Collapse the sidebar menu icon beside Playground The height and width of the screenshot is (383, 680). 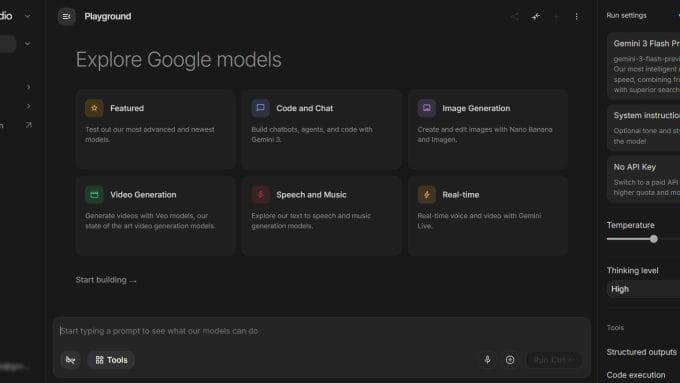point(66,16)
